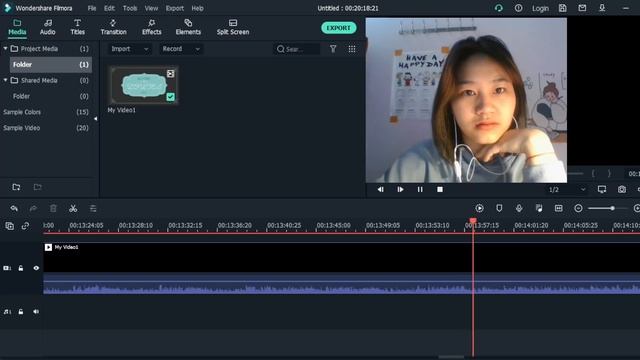640x360 pixels.
Task: Add a new folder in media panel
Action: point(16,187)
